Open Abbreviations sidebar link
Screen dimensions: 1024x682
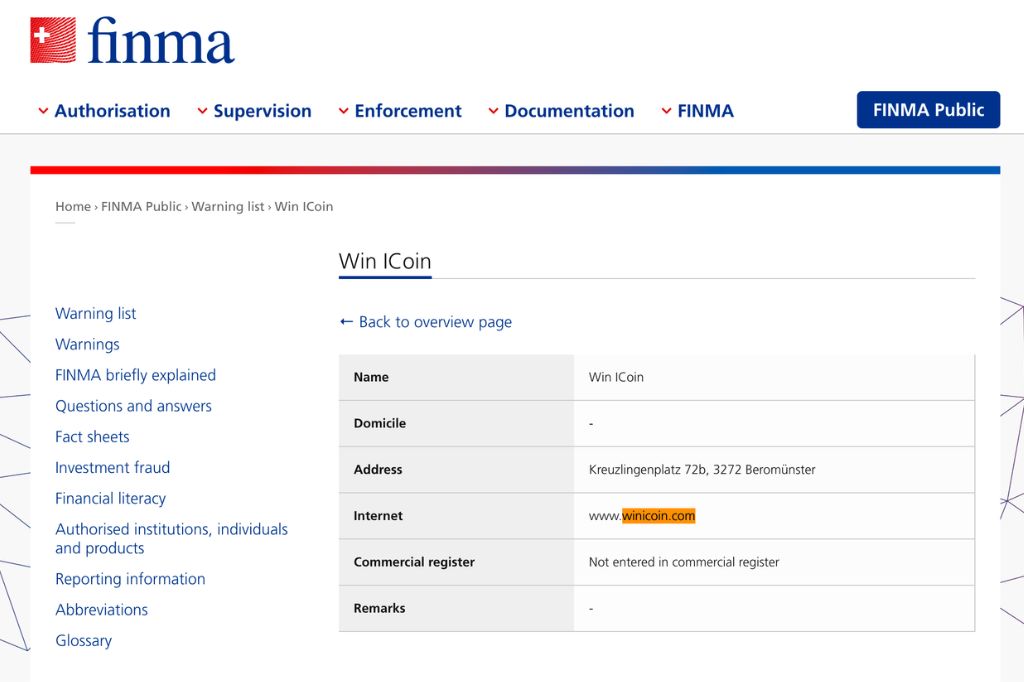click(x=101, y=609)
